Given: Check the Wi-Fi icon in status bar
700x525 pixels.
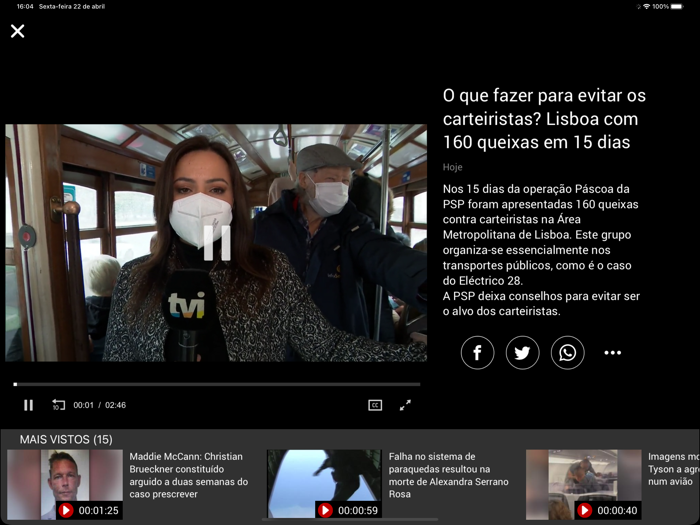Looking at the screenshot, I should (646, 6).
